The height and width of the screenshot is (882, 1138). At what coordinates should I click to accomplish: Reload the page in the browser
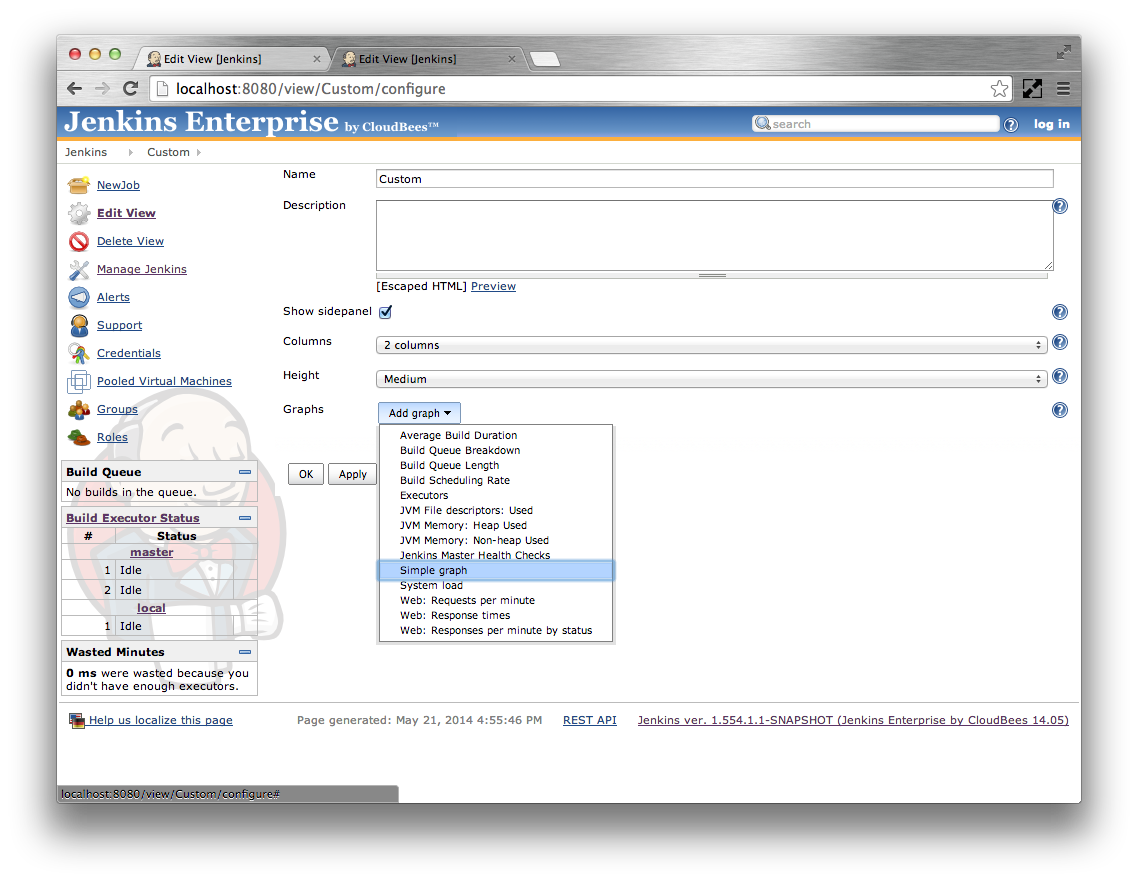131,89
